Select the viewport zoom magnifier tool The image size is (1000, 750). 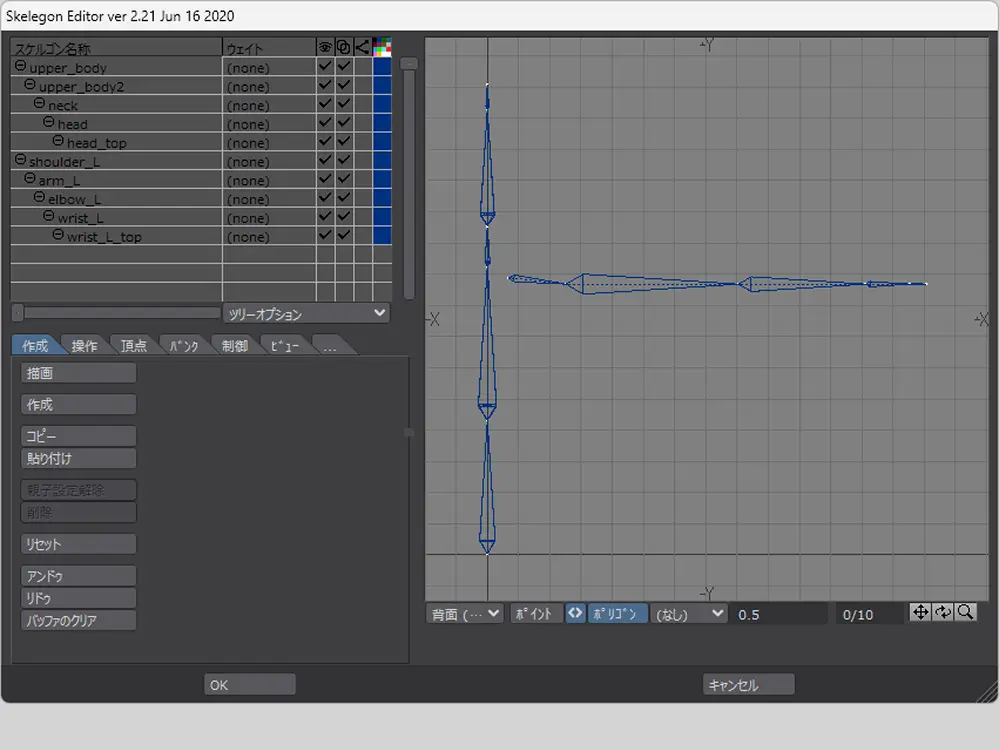[x=965, y=612]
